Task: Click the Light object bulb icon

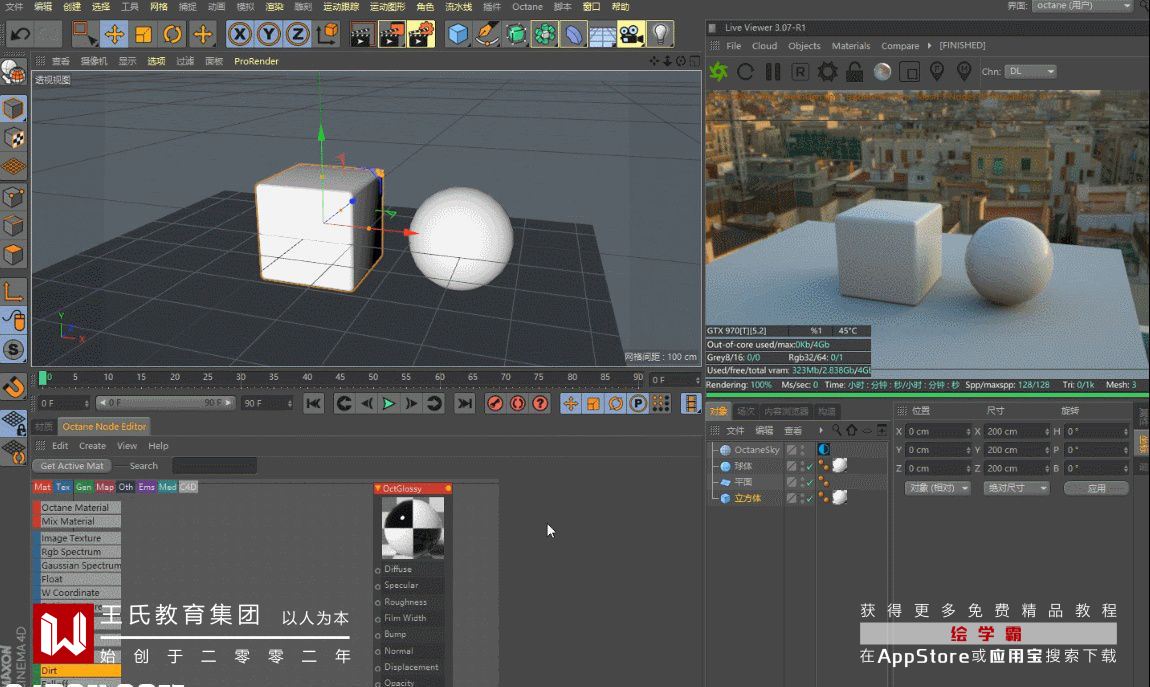Action: 660,35
